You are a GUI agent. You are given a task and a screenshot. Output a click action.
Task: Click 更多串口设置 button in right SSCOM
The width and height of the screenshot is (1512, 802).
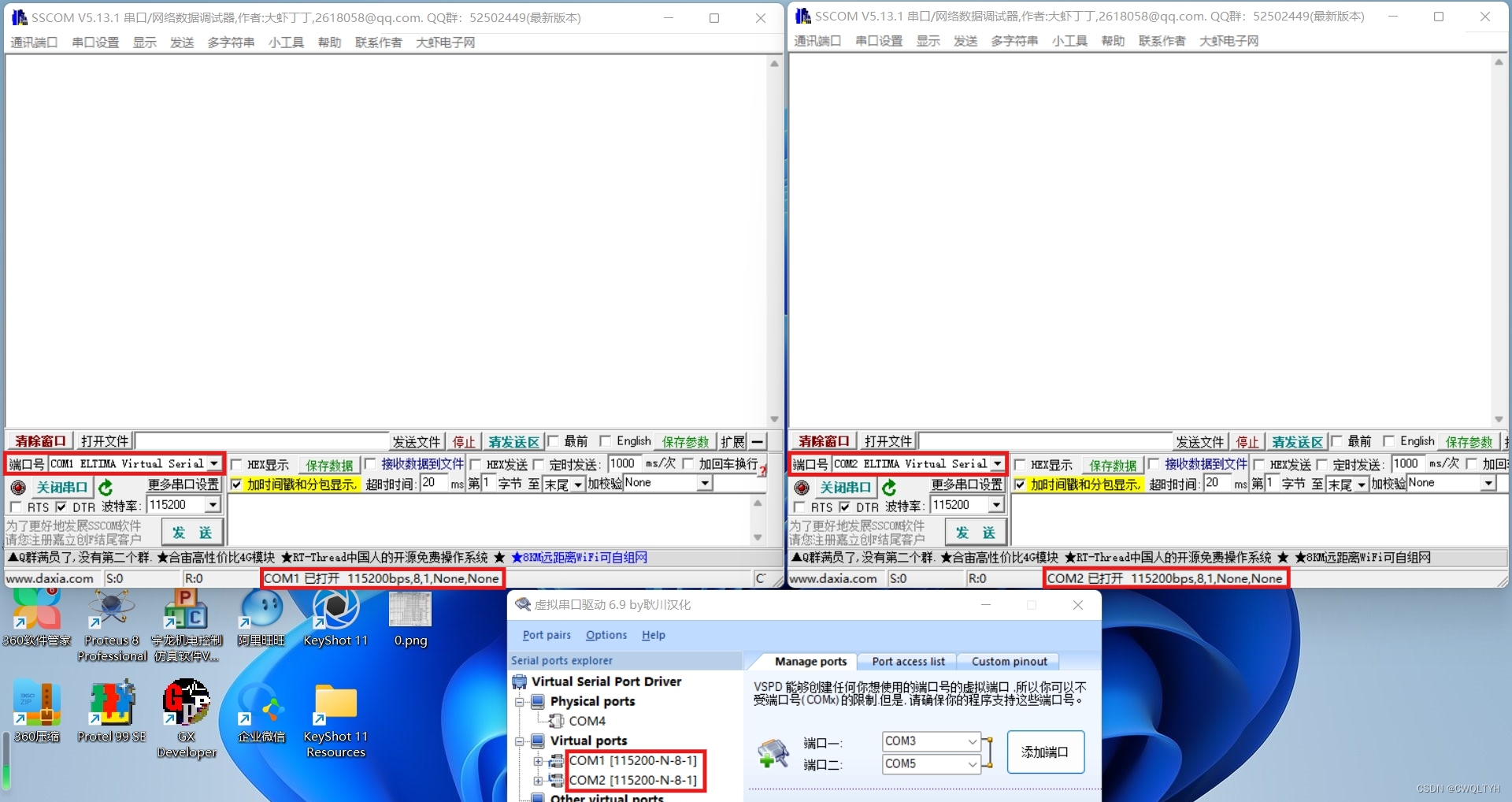(x=966, y=485)
